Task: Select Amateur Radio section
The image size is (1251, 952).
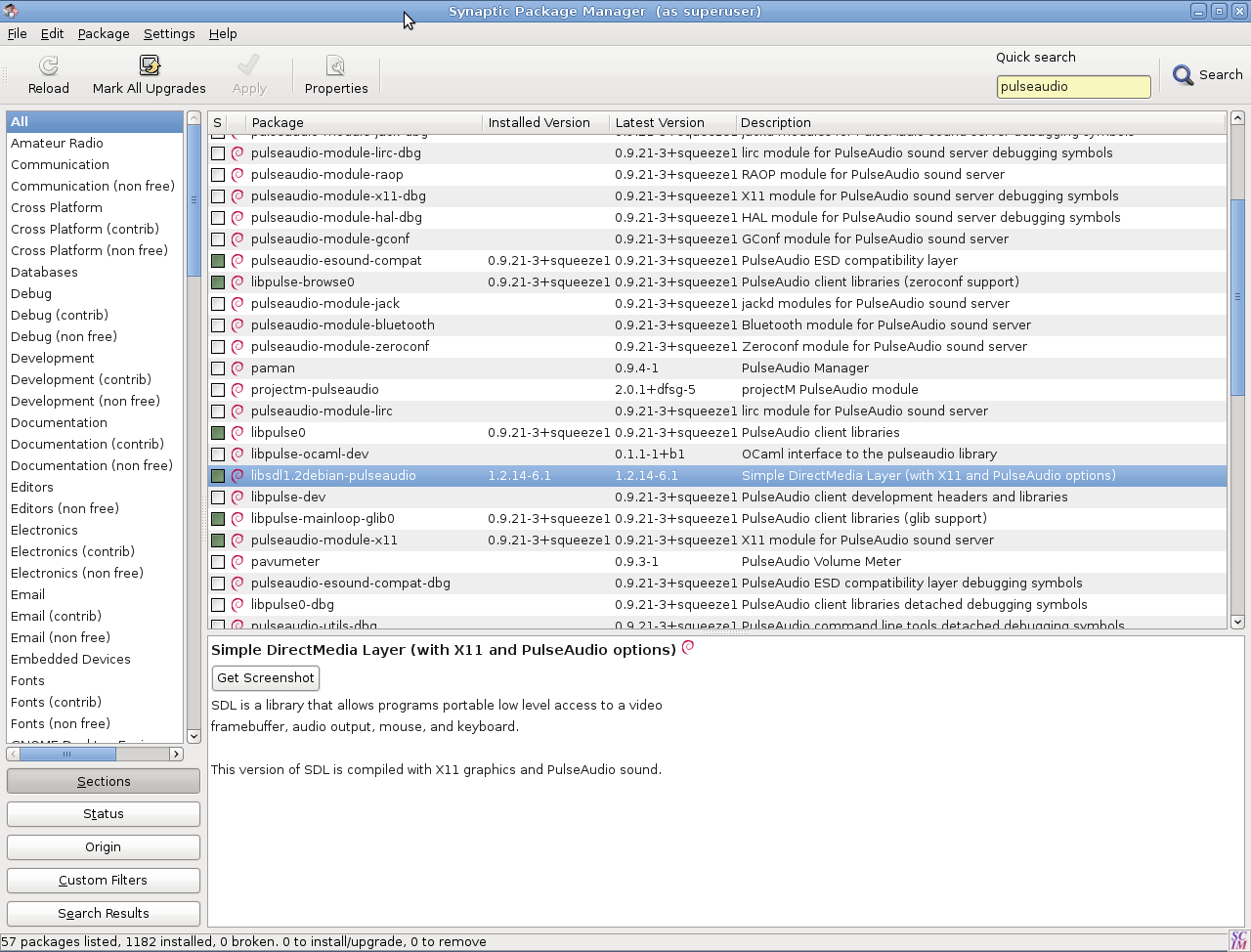Action: point(57,144)
